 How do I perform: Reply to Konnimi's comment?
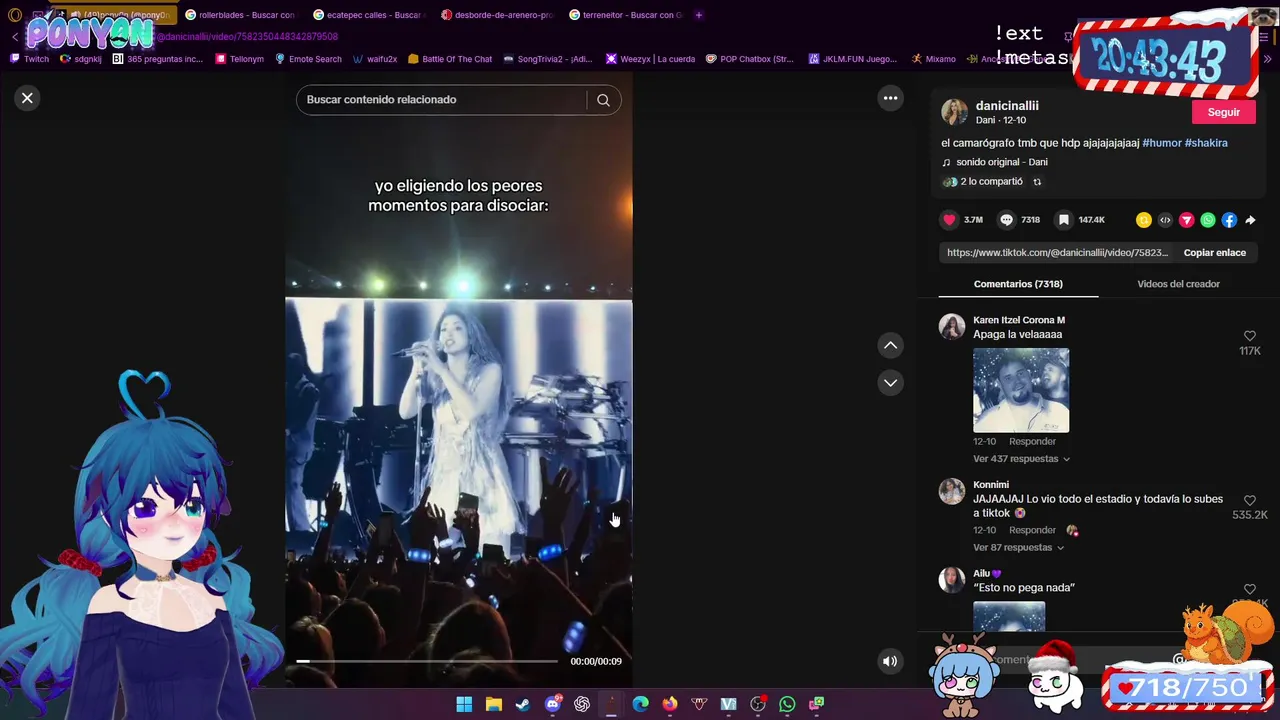pyautogui.click(x=1032, y=530)
